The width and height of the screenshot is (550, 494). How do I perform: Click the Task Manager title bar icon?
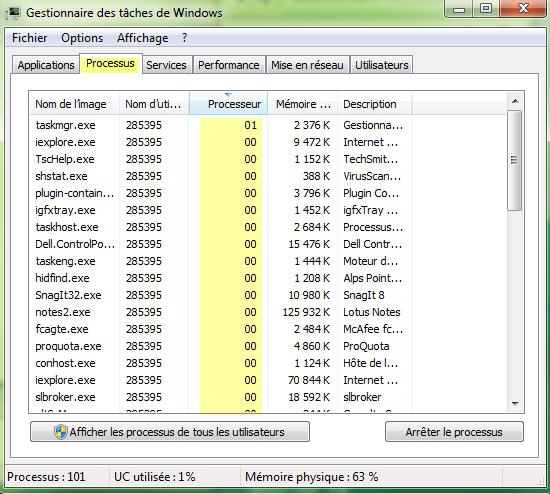pos(14,13)
